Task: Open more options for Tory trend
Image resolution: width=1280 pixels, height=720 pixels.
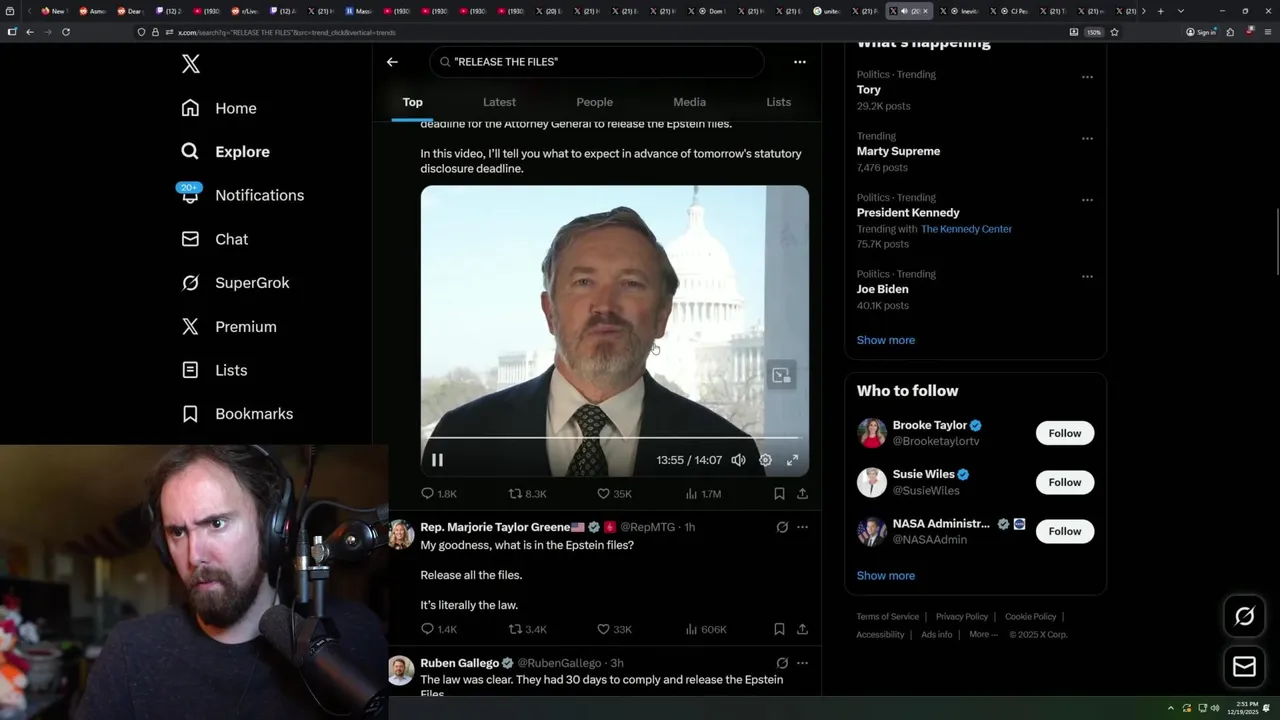Action: pos(1087,77)
